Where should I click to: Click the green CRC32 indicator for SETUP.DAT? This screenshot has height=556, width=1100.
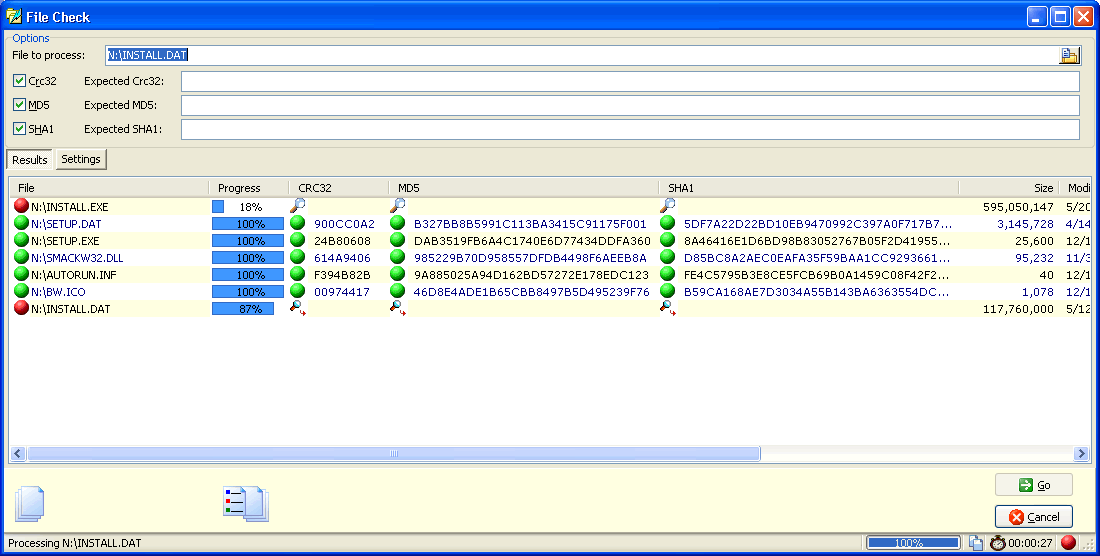(298, 224)
